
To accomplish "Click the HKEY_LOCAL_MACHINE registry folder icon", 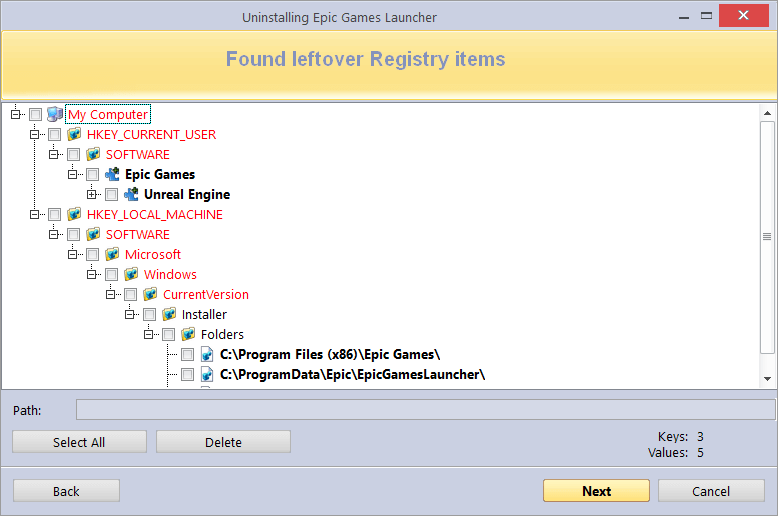I will click(x=74, y=214).
